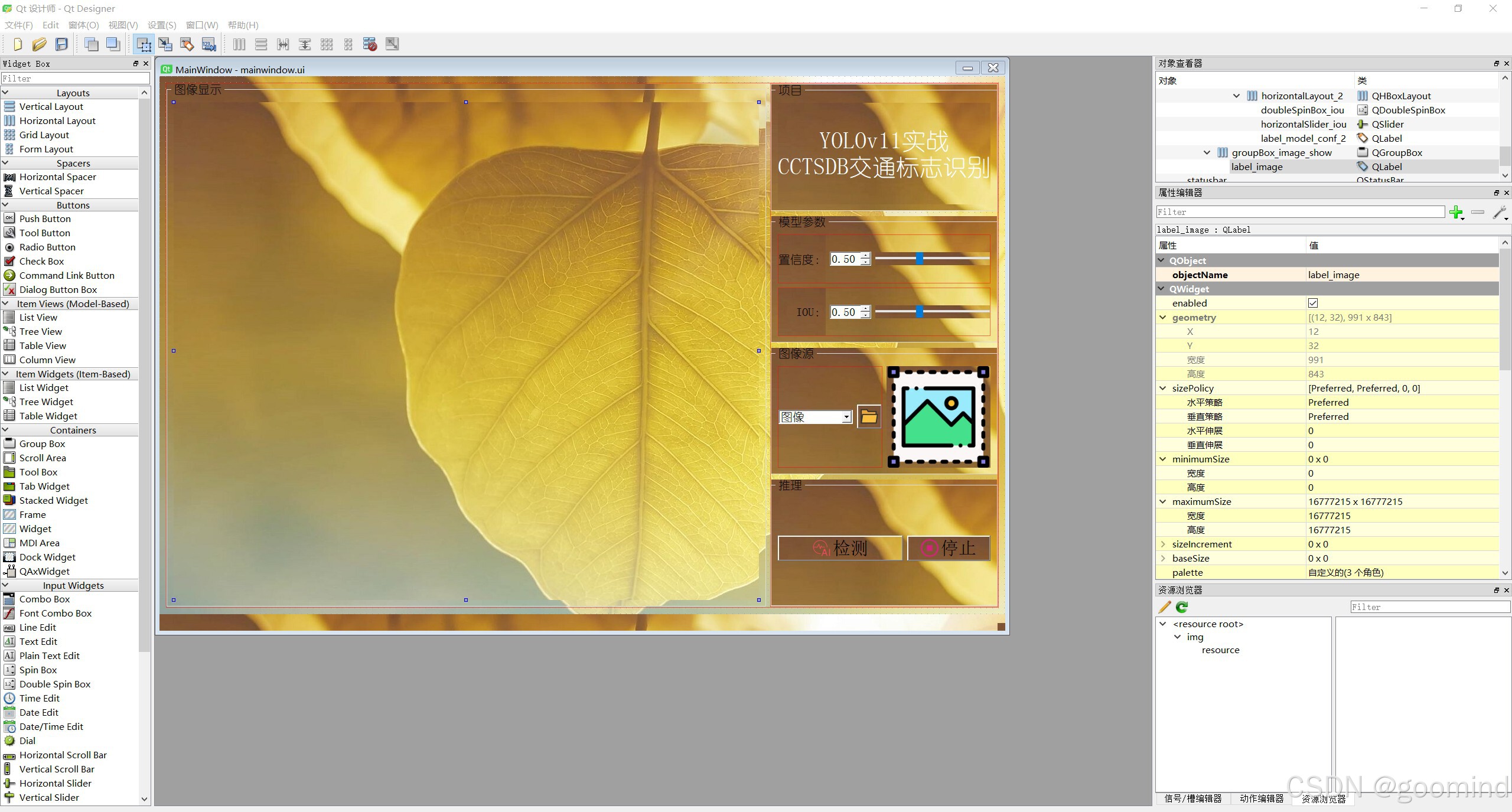Click the 停止 button on the form
Image resolution: width=1512 pixels, height=812 pixels.
pyautogui.click(x=948, y=548)
